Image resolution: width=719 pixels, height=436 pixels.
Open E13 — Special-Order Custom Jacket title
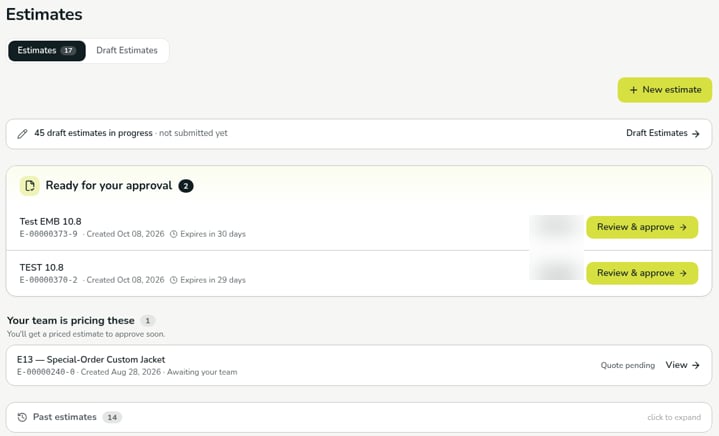(91, 359)
